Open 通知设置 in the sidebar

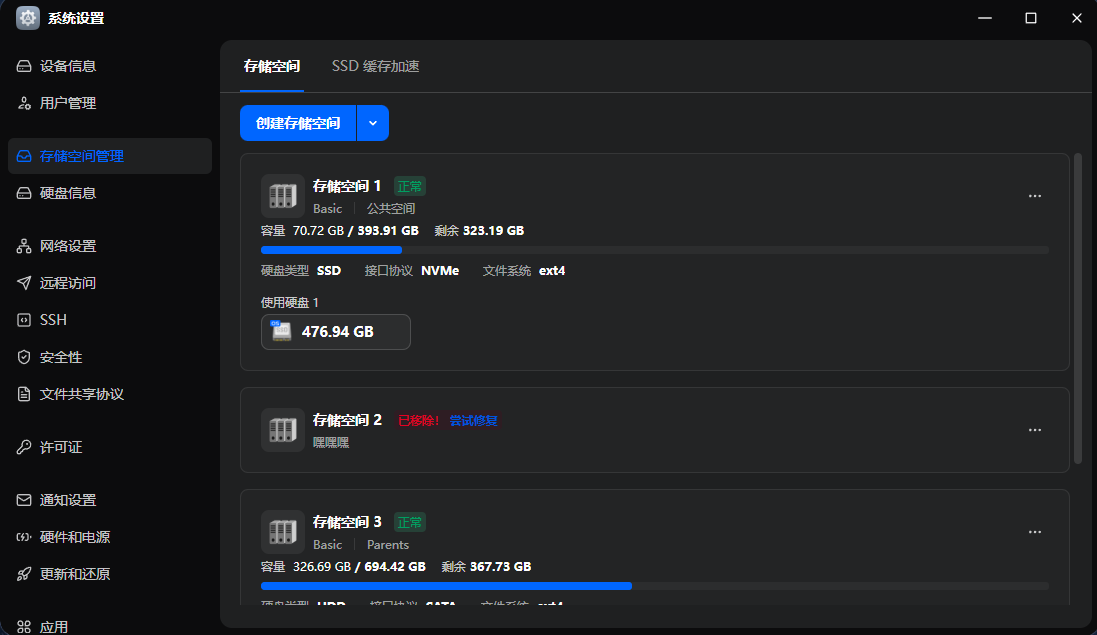click(x=110, y=500)
